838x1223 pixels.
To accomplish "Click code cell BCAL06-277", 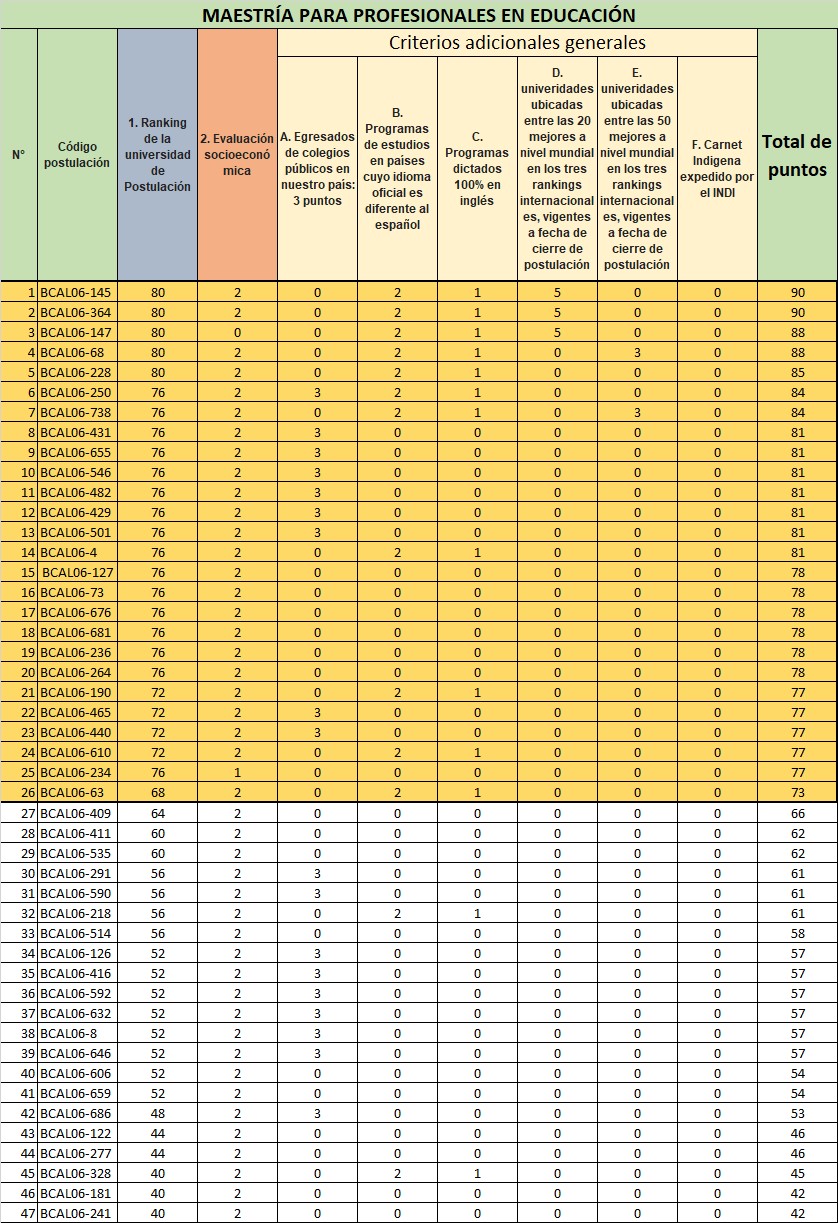I will click(x=77, y=1153).
